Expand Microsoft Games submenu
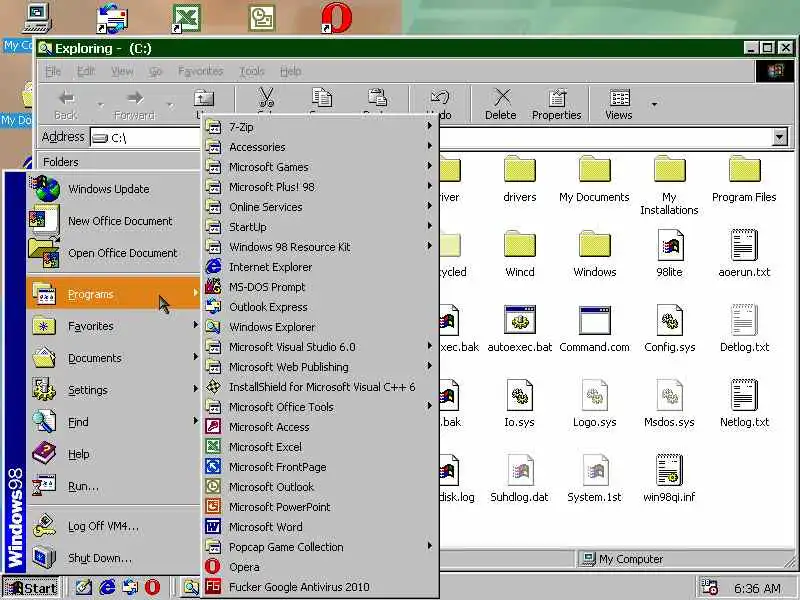 [x=320, y=166]
